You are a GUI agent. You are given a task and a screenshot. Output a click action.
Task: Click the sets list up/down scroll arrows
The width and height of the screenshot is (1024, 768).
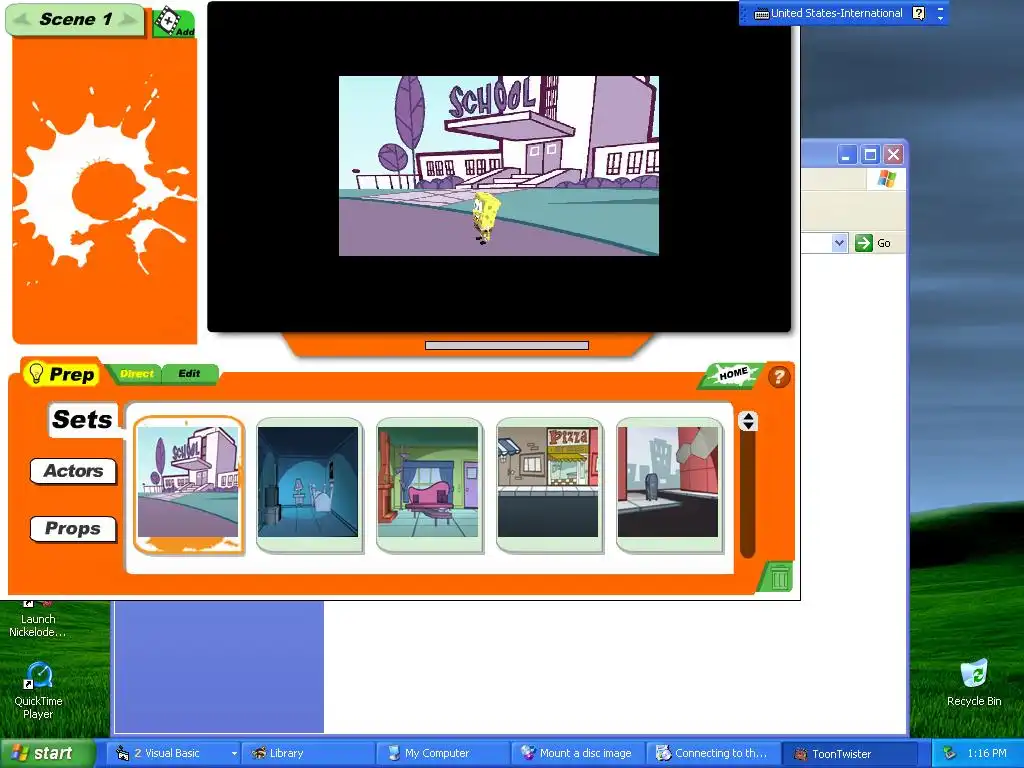(748, 421)
